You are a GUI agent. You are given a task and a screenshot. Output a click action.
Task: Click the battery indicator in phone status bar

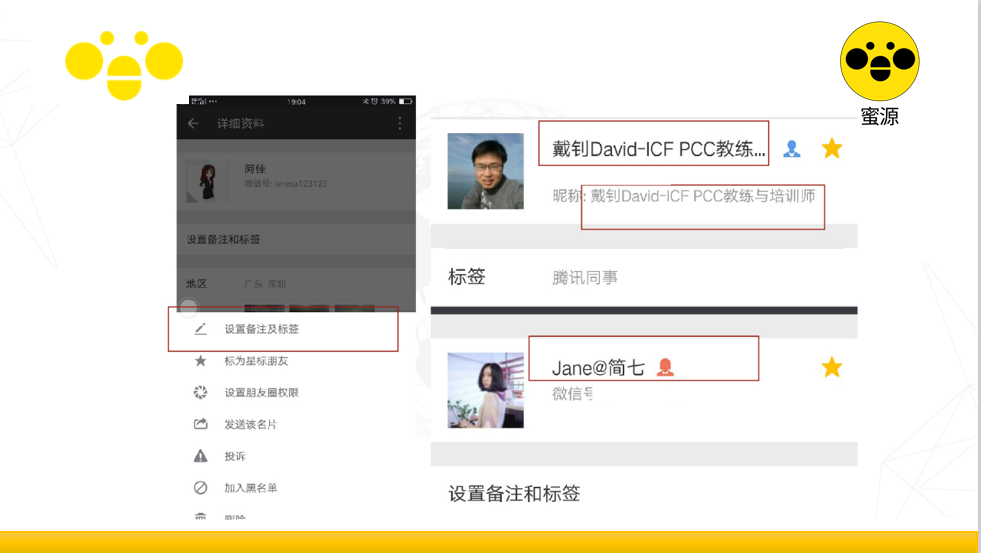coord(405,101)
